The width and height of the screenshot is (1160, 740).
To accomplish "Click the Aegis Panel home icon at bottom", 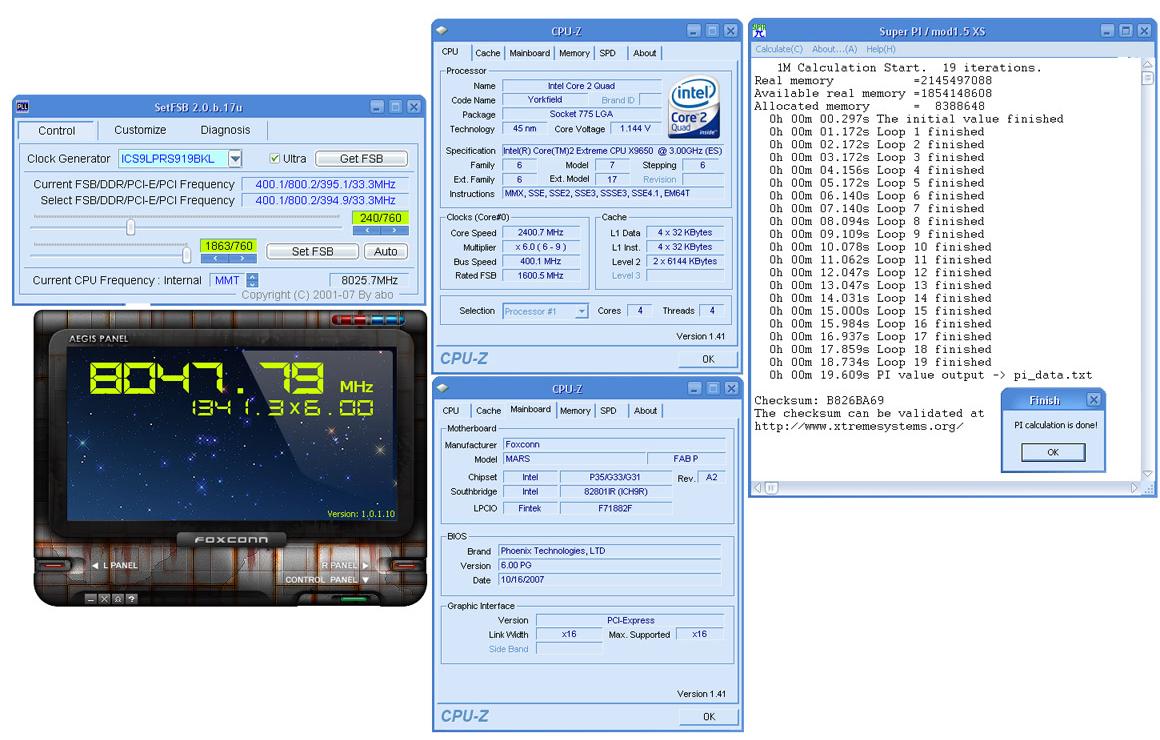I will [x=118, y=599].
